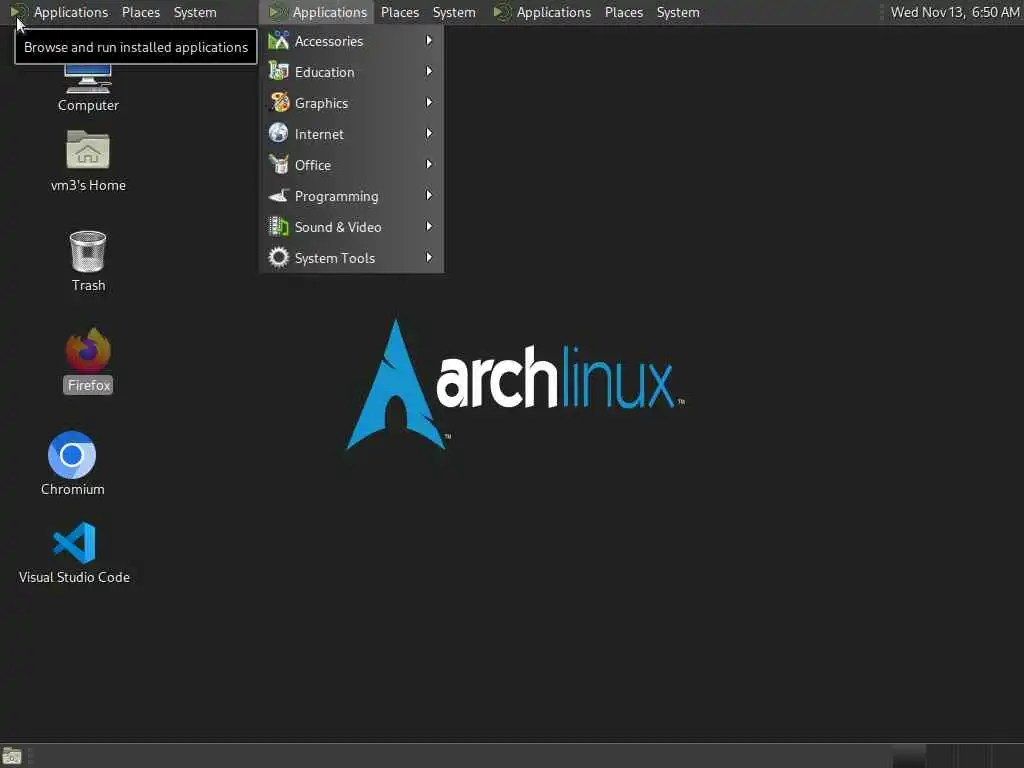Open the rightmost System menu
This screenshot has width=1024, height=768.
coord(678,12)
